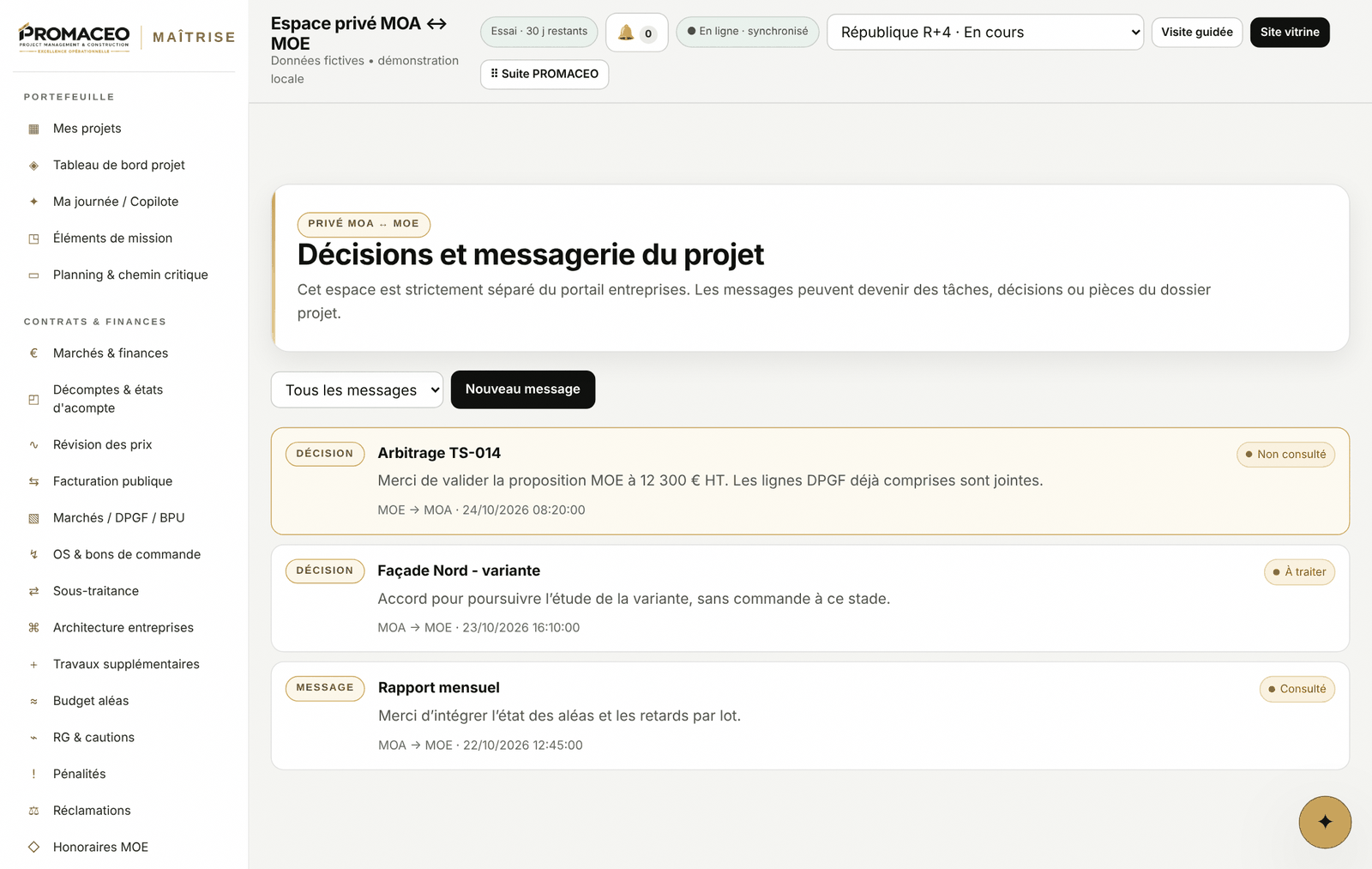The width and height of the screenshot is (1372, 869).
Task: Click the command icon beside Architecture entreprises
Action: click(x=33, y=628)
